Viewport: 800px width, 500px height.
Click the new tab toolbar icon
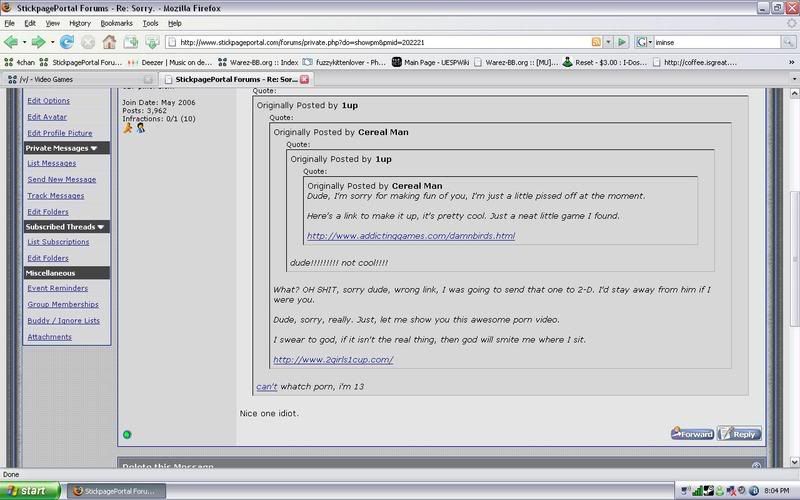coord(131,42)
